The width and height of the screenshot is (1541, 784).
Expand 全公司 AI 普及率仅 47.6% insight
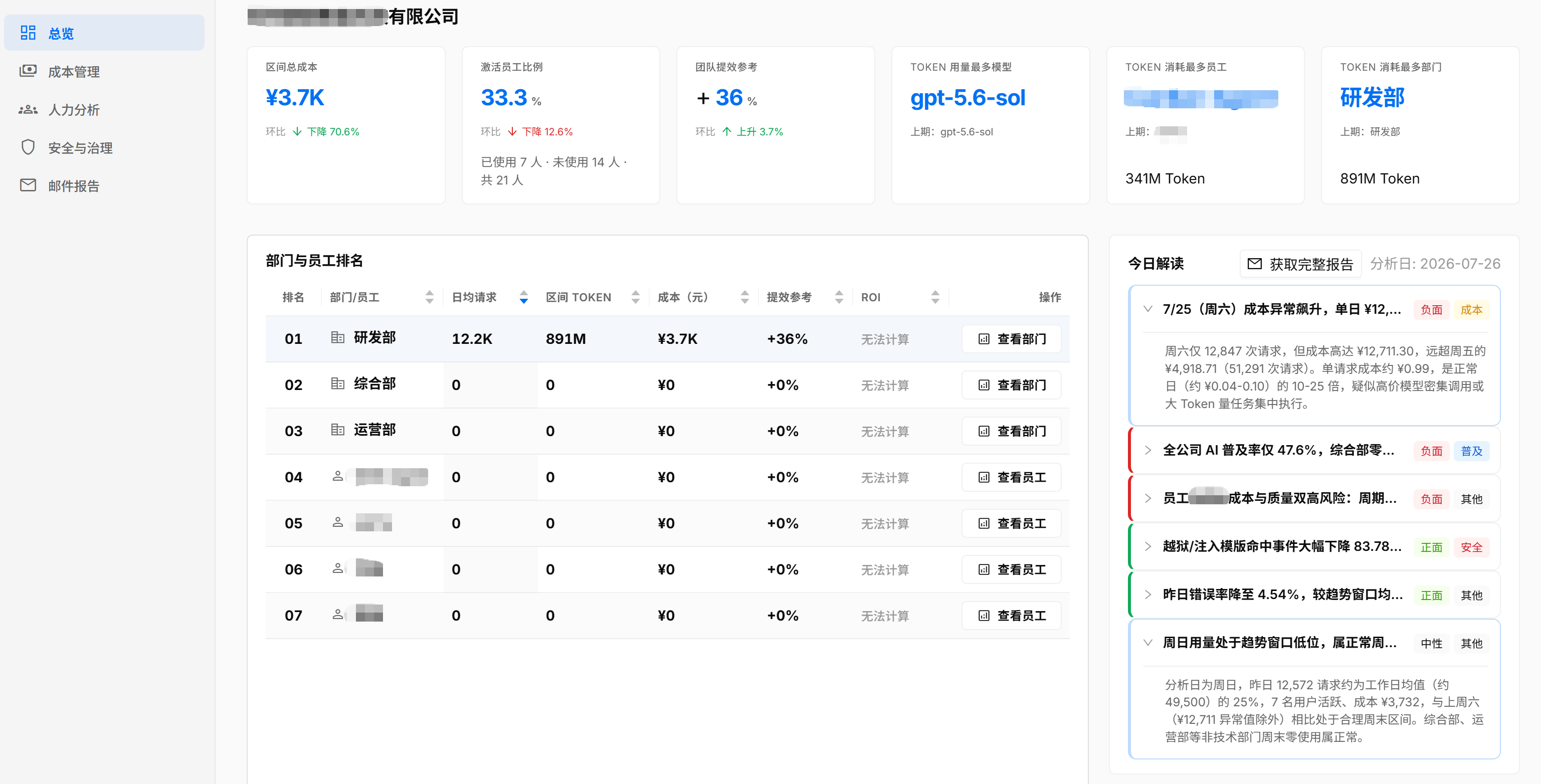[1147, 450]
